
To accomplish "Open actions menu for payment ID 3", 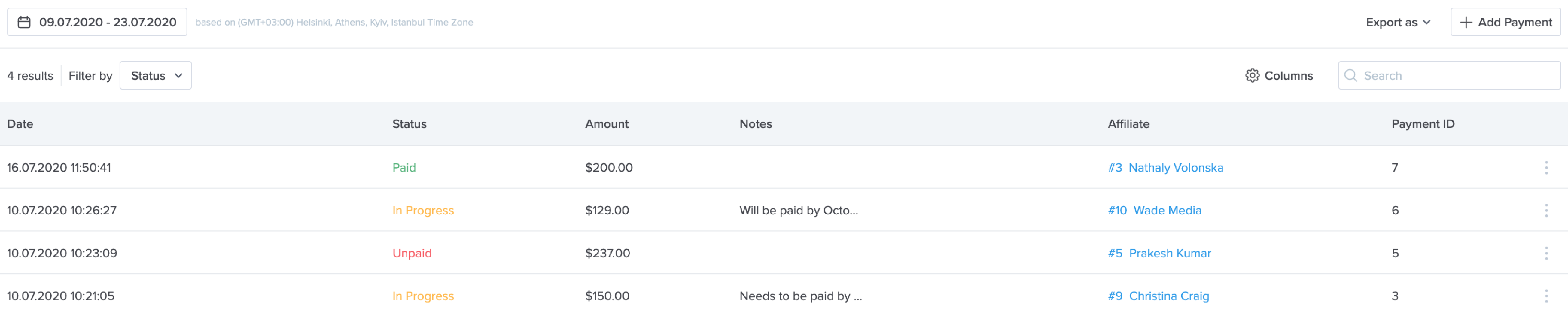I will [x=1546, y=296].
